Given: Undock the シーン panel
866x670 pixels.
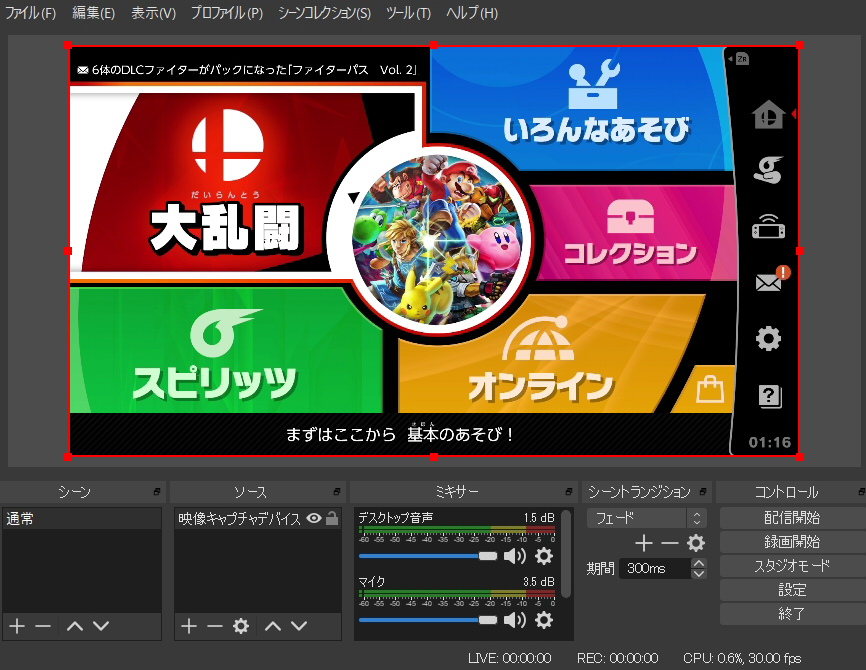Looking at the screenshot, I should 157,492.
